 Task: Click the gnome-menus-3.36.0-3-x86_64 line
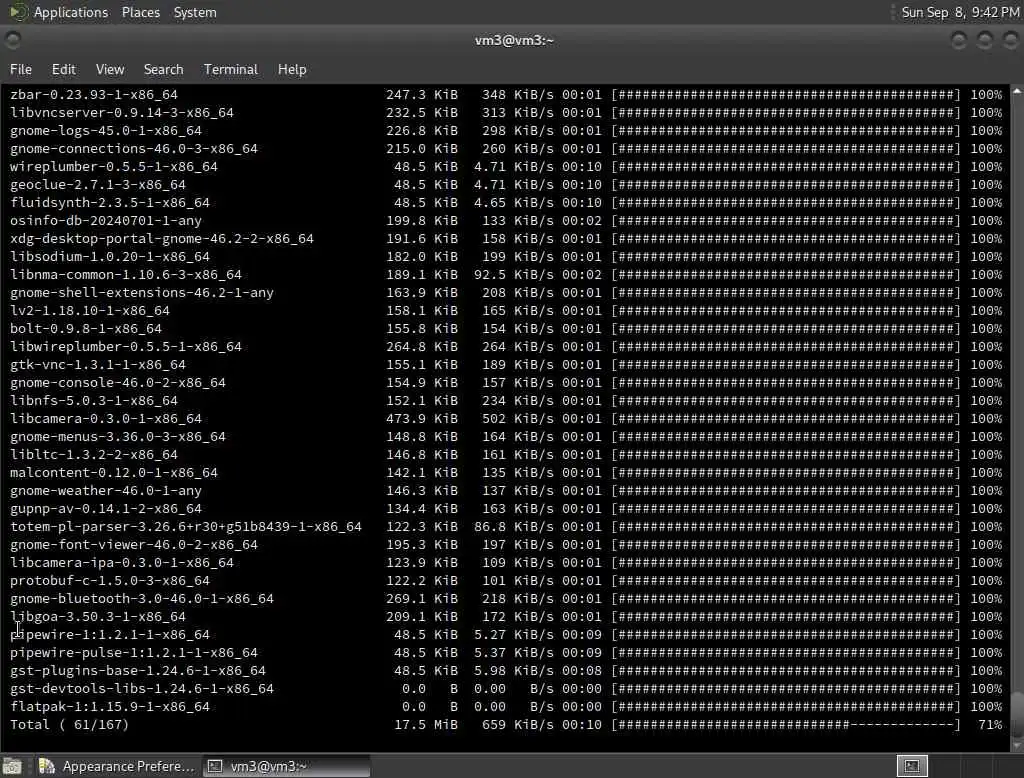[x=506, y=436]
